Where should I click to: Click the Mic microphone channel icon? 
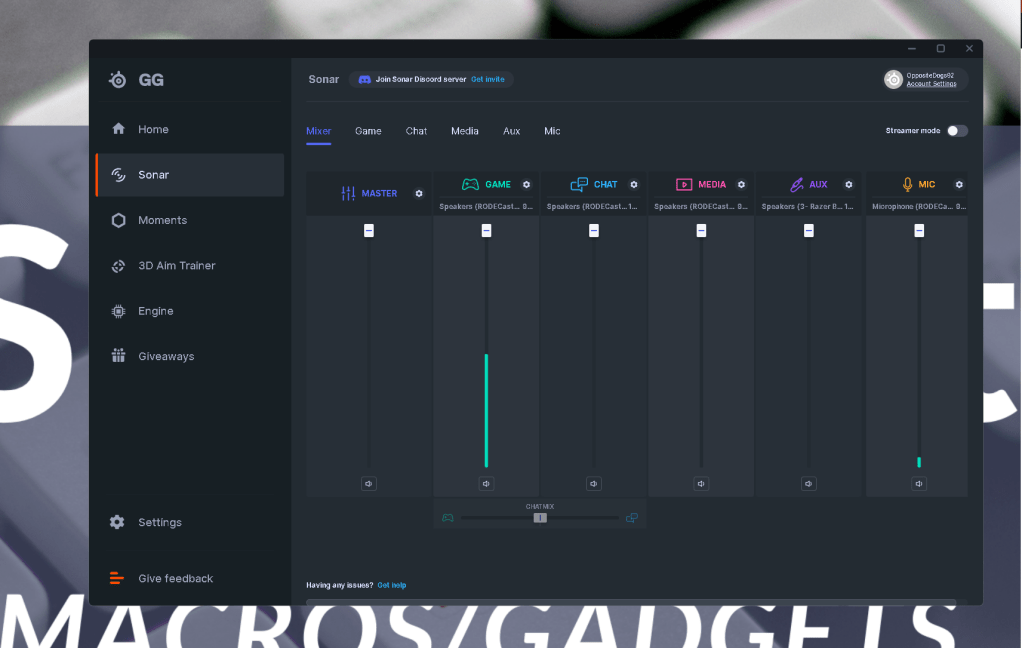pos(907,184)
